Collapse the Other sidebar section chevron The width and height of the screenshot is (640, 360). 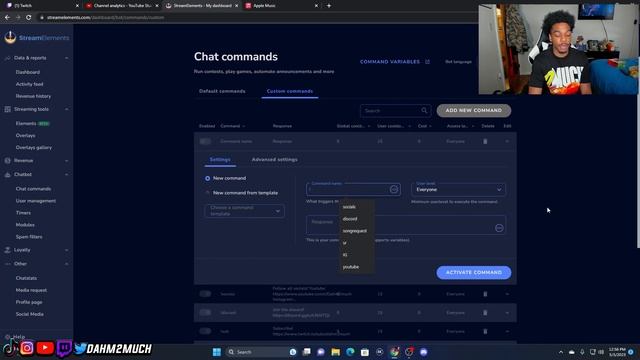pyautogui.click(x=67, y=264)
